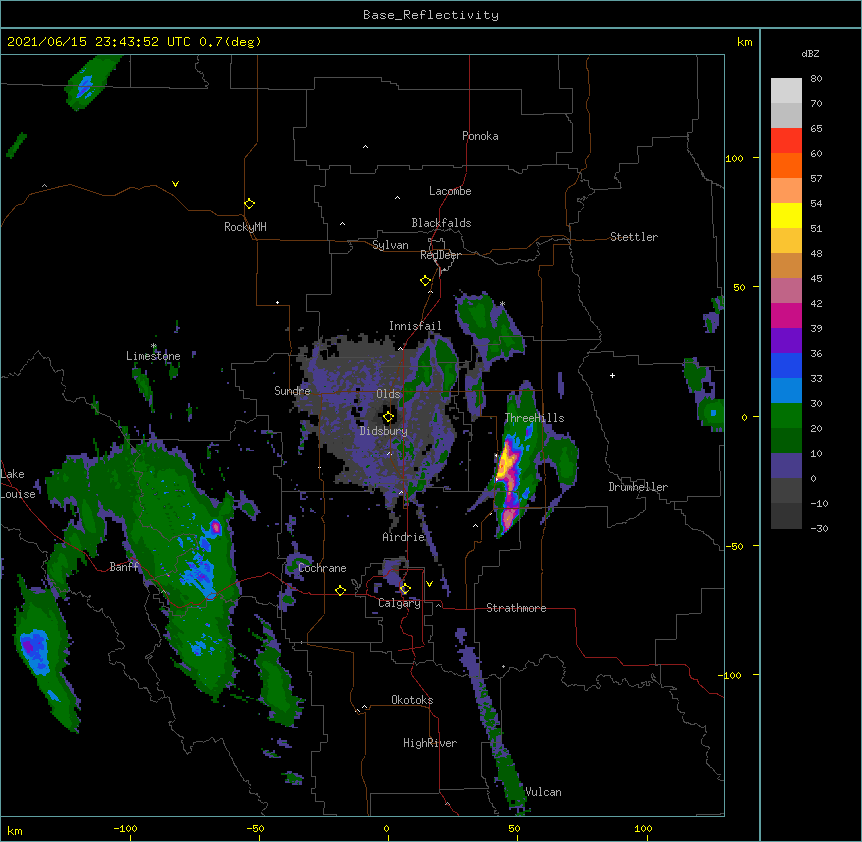Screen dimensions: 862x842
Task: Click the 45 value in dBZ legend
Action: (x=816, y=279)
